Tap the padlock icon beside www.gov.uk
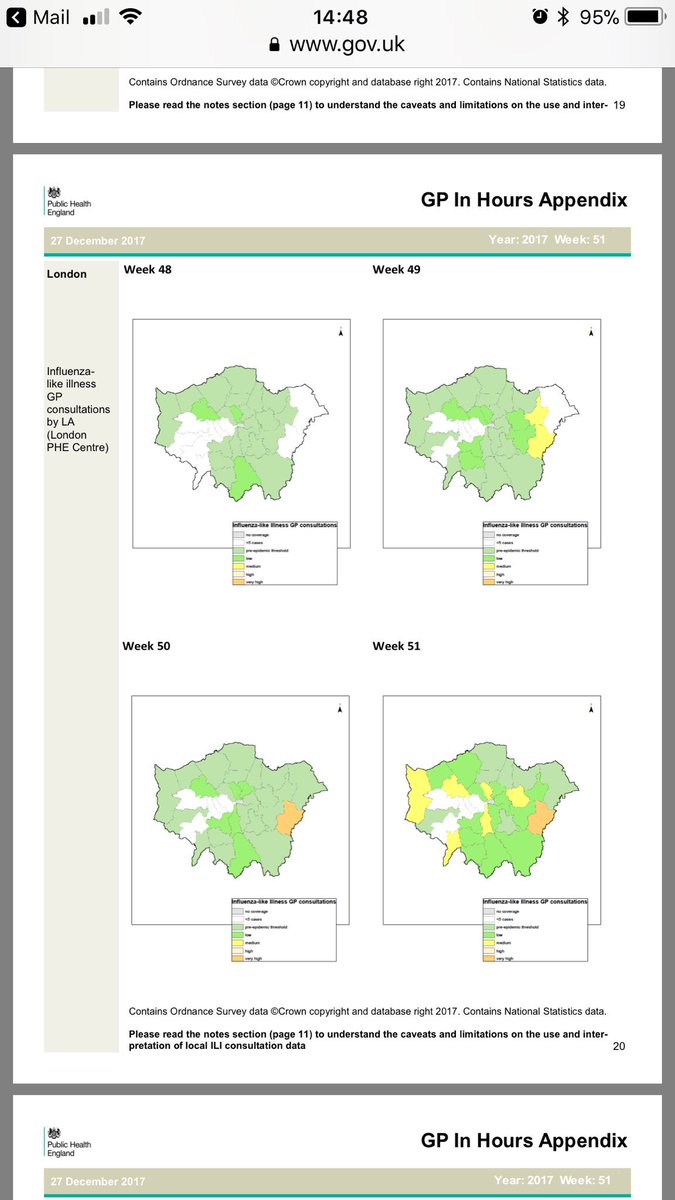The height and width of the screenshot is (1200, 675). [276, 45]
